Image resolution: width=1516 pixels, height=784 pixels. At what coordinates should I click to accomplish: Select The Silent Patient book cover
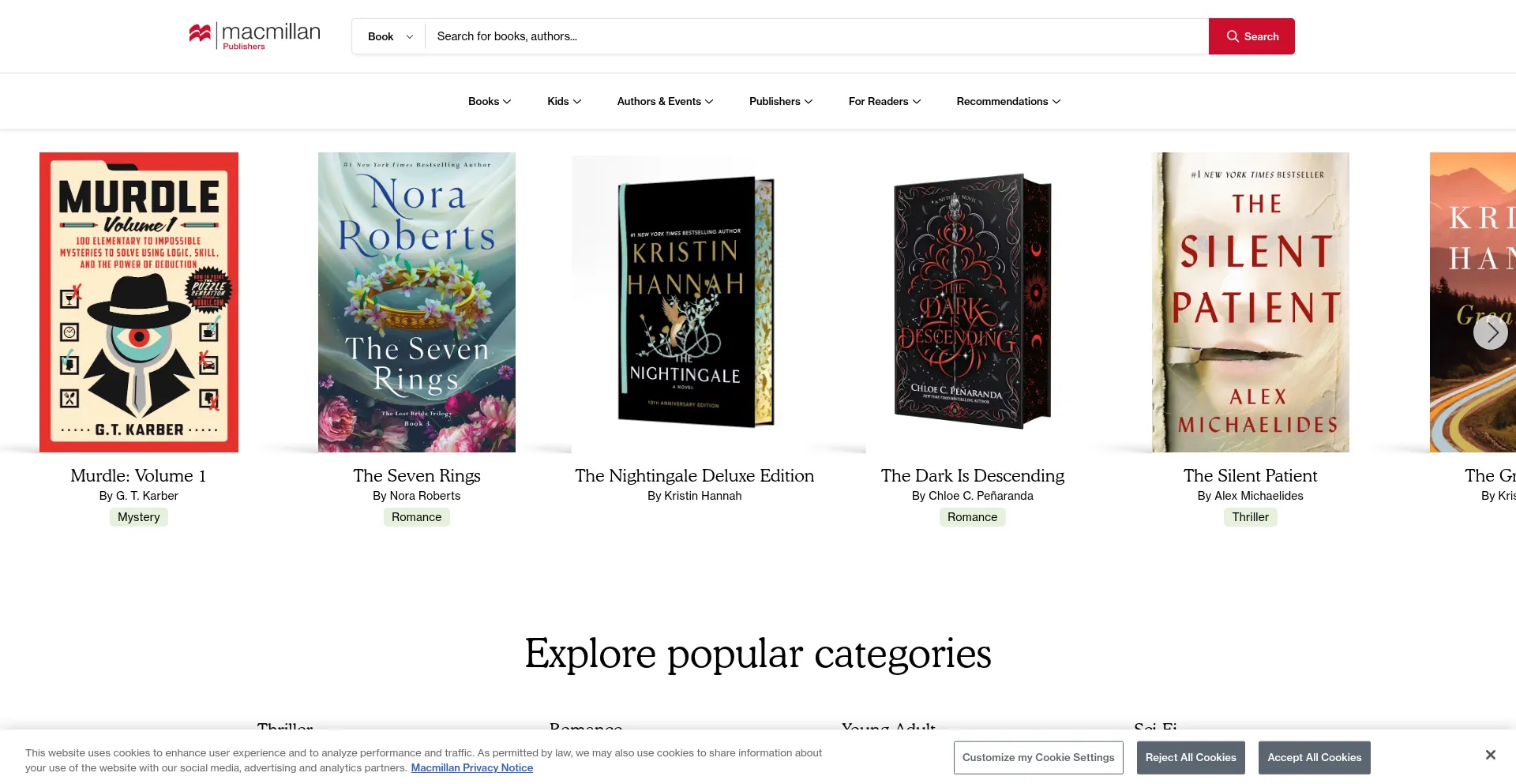[1250, 302]
